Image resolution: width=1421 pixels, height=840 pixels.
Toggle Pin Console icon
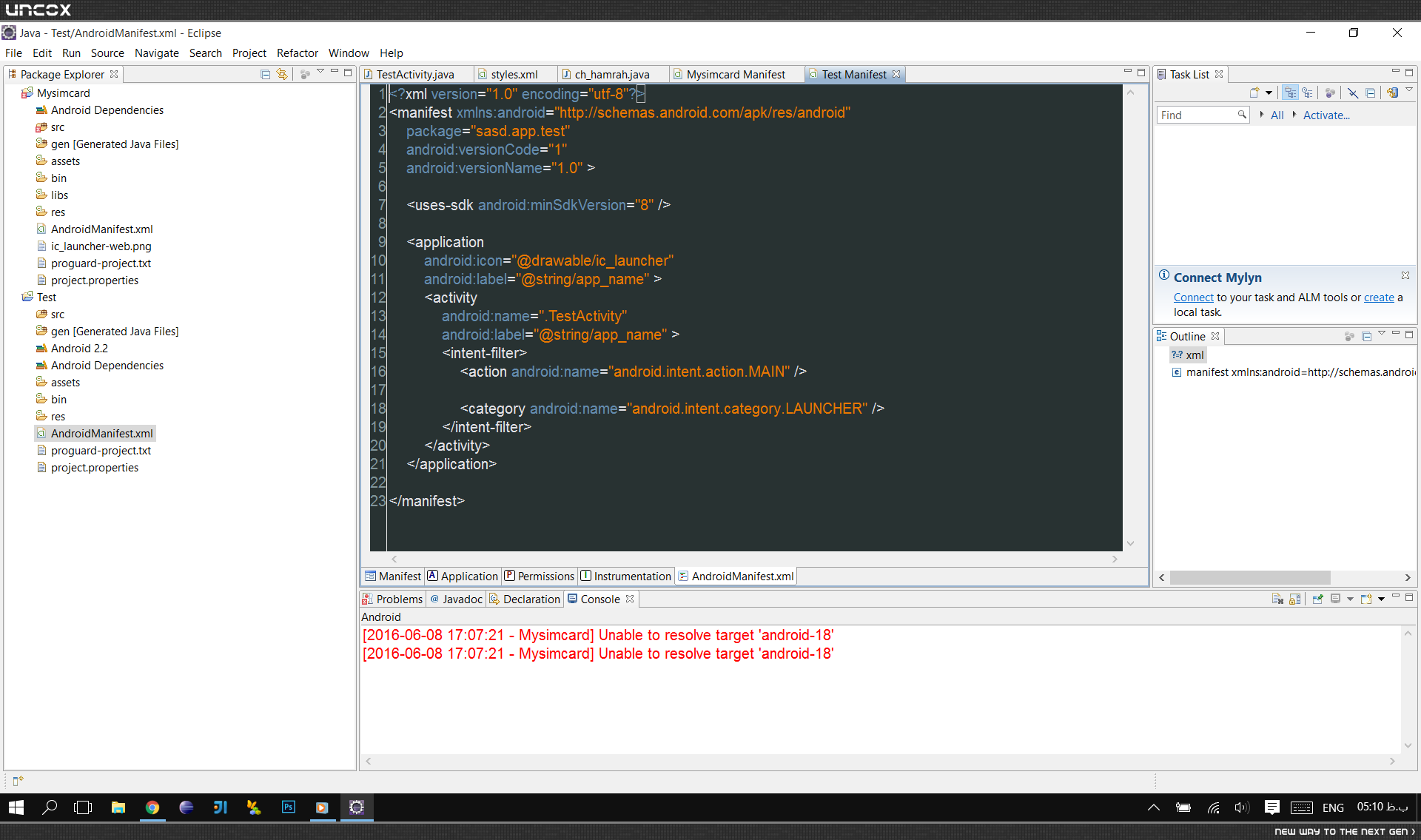pyautogui.click(x=1317, y=599)
